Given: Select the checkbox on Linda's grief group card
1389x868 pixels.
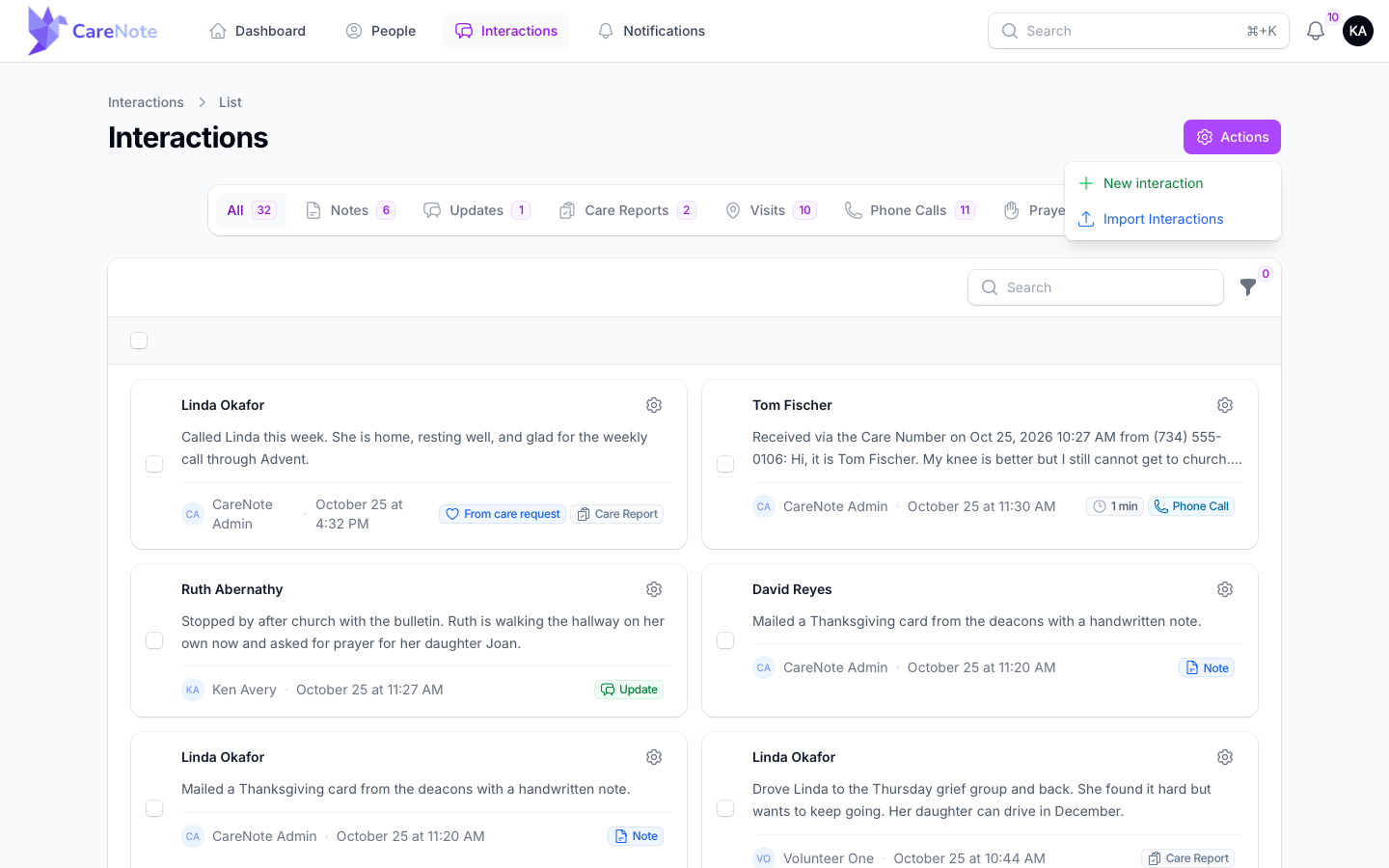Looking at the screenshot, I should click(x=725, y=808).
